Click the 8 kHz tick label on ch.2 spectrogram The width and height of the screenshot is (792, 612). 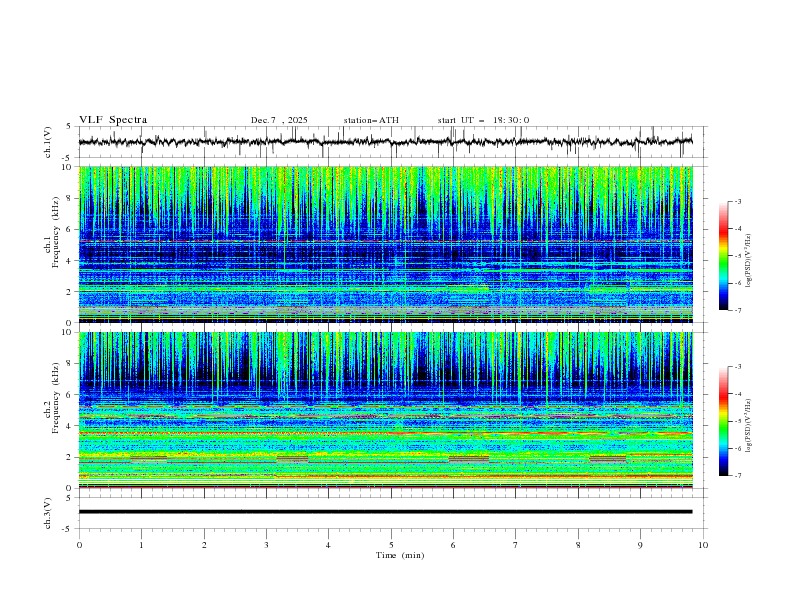point(69,364)
